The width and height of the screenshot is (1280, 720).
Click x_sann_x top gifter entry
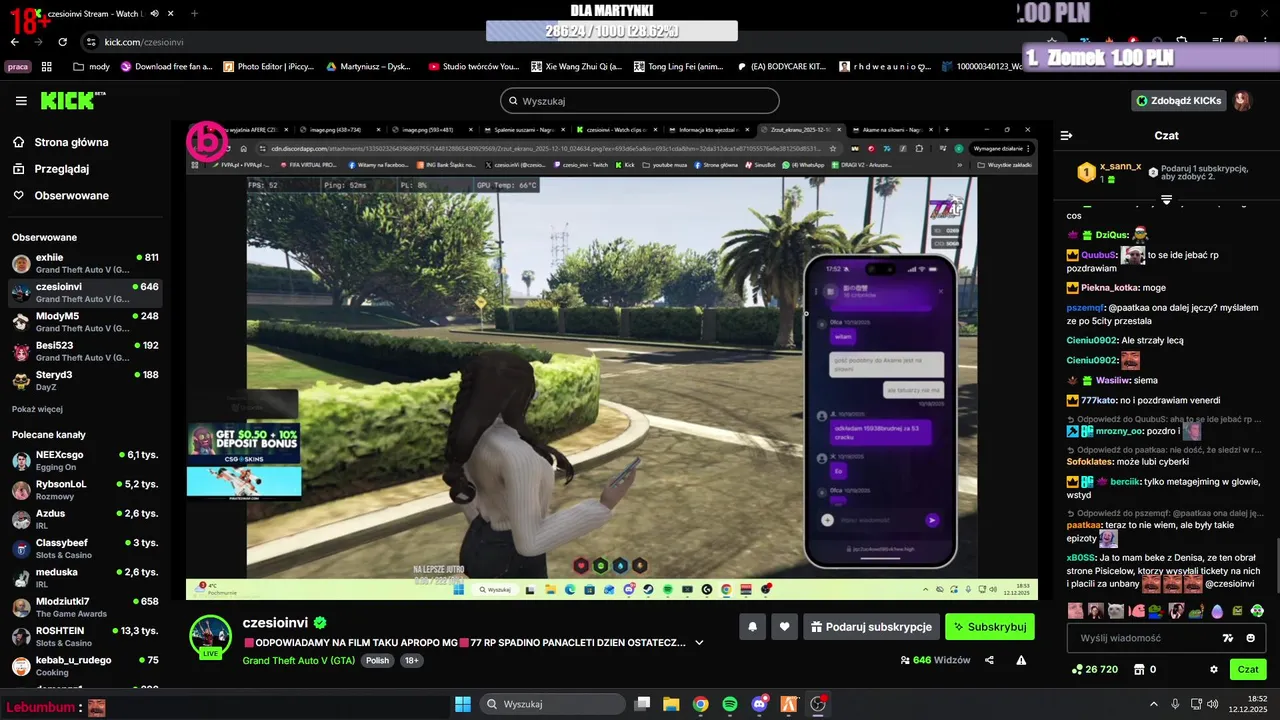click(1109, 172)
